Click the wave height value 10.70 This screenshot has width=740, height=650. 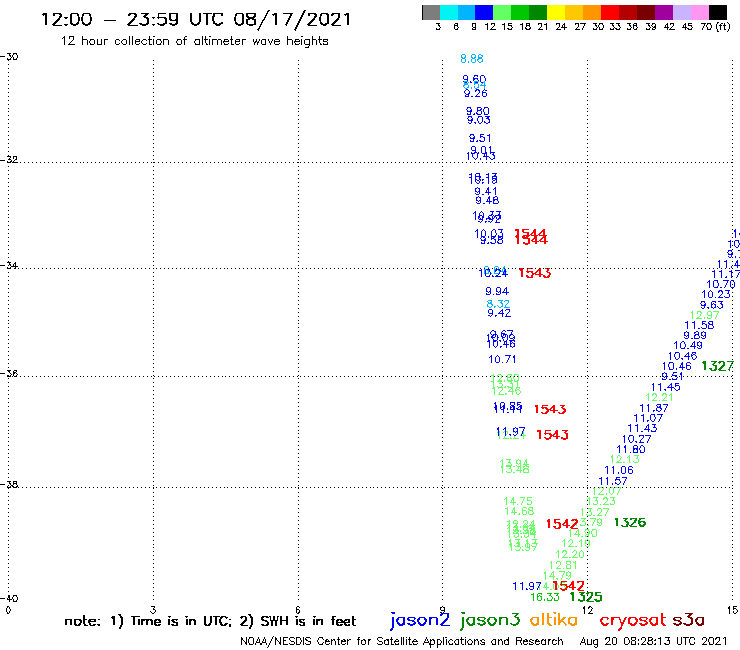point(721,284)
